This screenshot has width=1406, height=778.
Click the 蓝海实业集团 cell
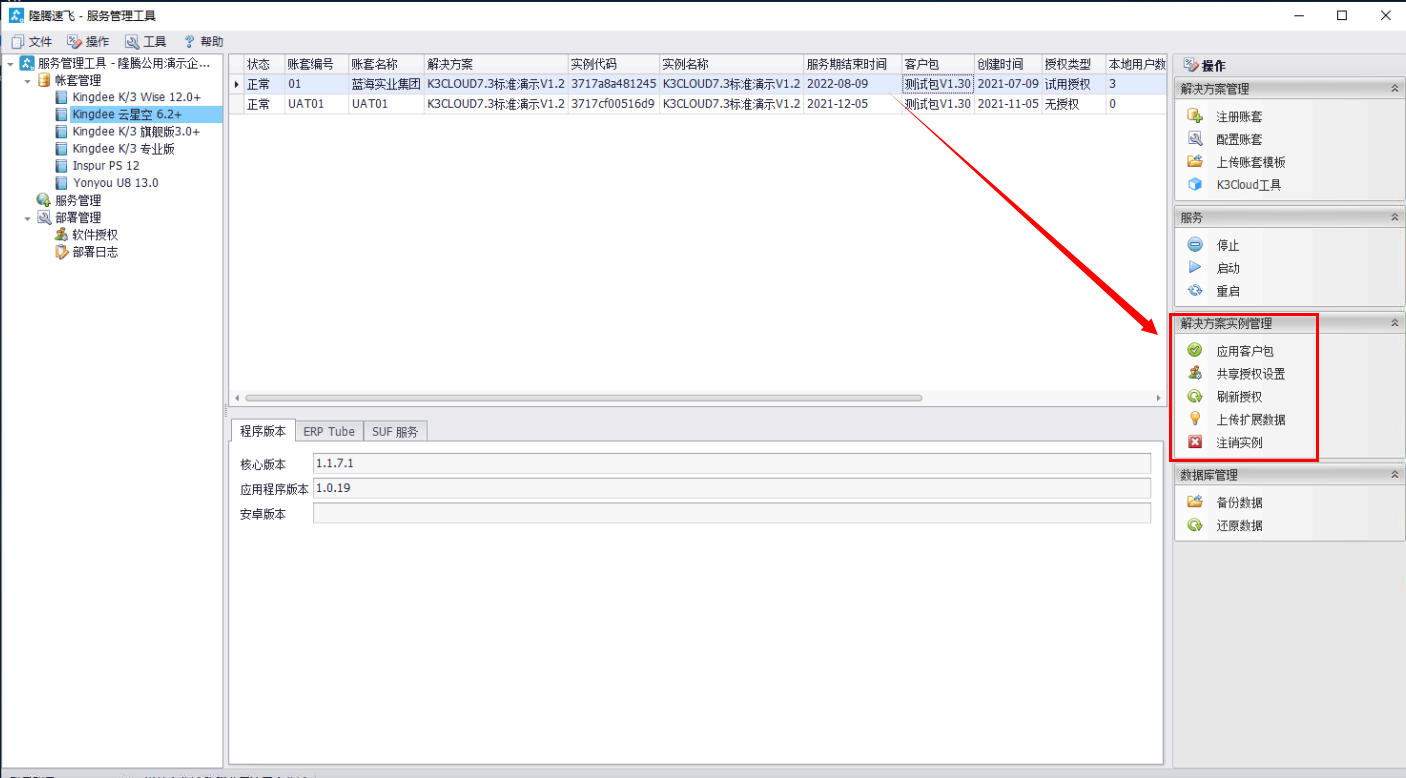point(386,84)
